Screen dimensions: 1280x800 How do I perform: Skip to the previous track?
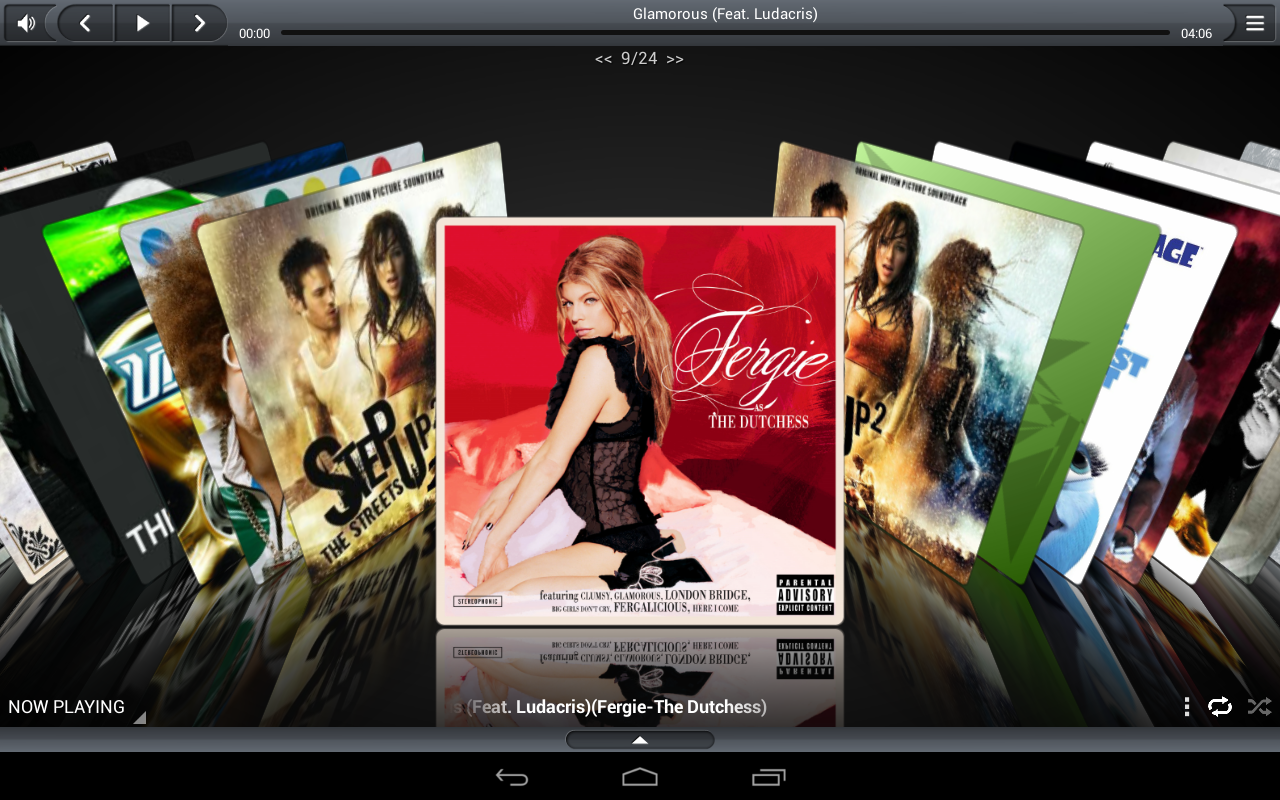click(86, 23)
